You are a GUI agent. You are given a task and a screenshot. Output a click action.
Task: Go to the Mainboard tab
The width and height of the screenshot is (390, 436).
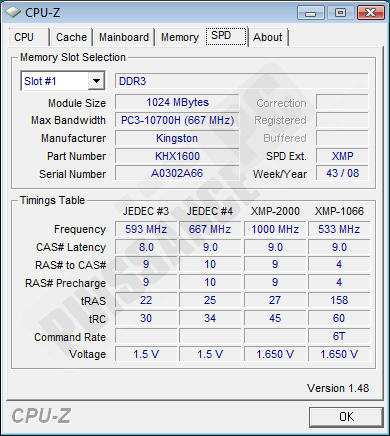(x=124, y=37)
